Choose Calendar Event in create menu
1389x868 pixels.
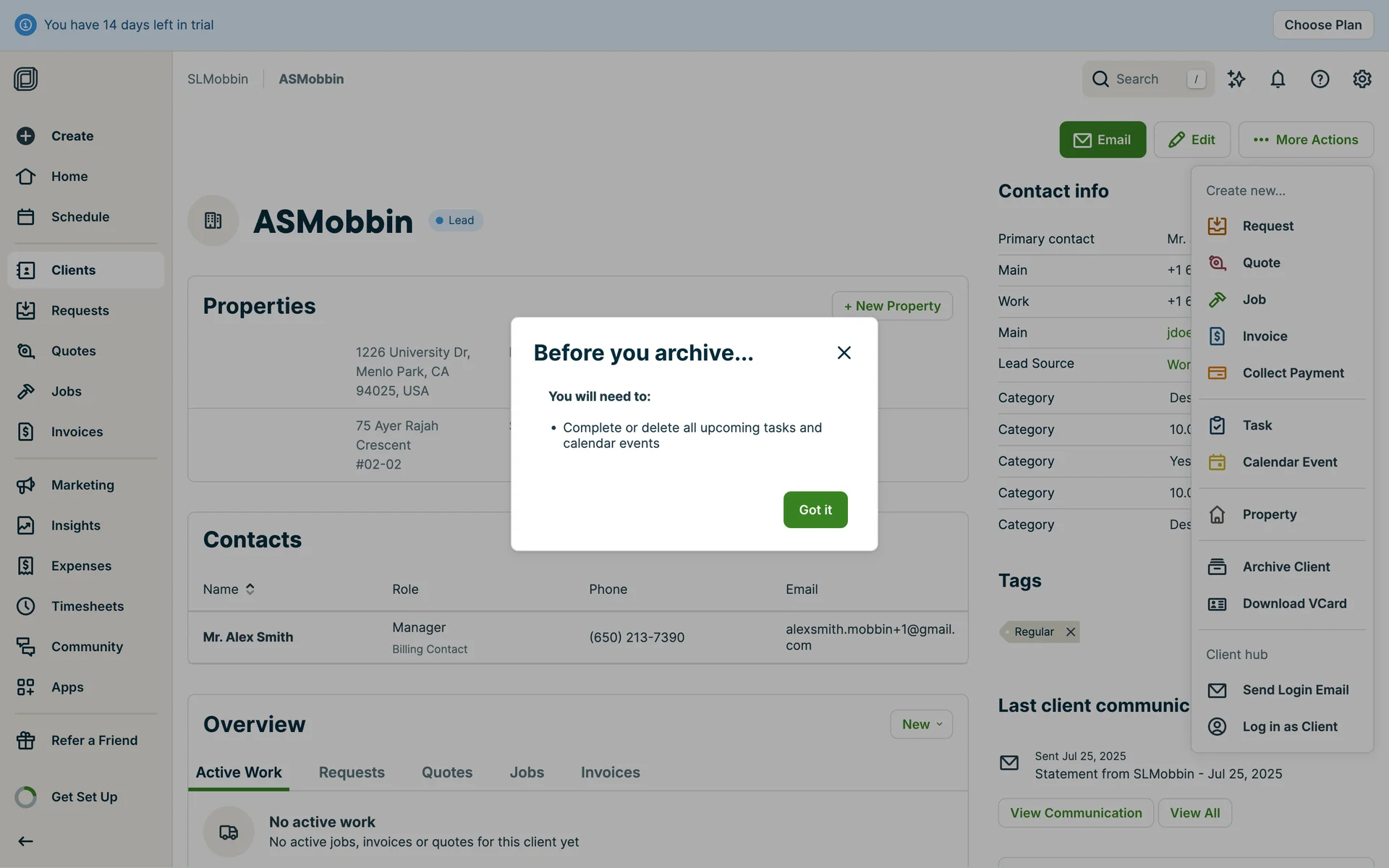point(1289,461)
